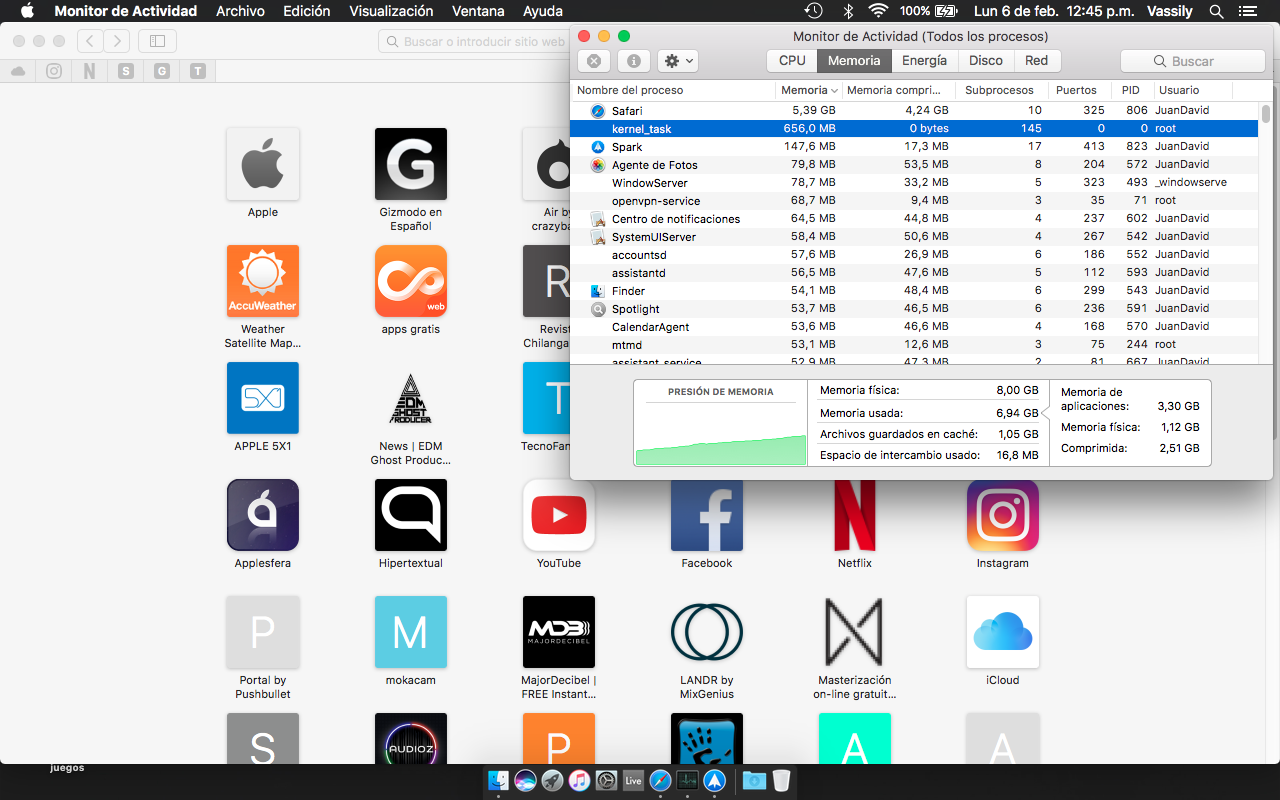The width and height of the screenshot is (1280, 800).
Task: Switch to the Energía tab
Action: pos(924,61)
